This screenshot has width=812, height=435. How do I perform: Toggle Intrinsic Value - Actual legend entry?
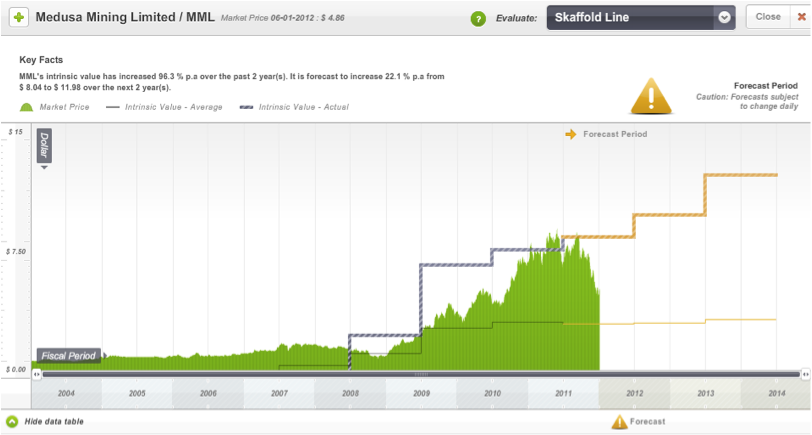[x=294, y=107]
